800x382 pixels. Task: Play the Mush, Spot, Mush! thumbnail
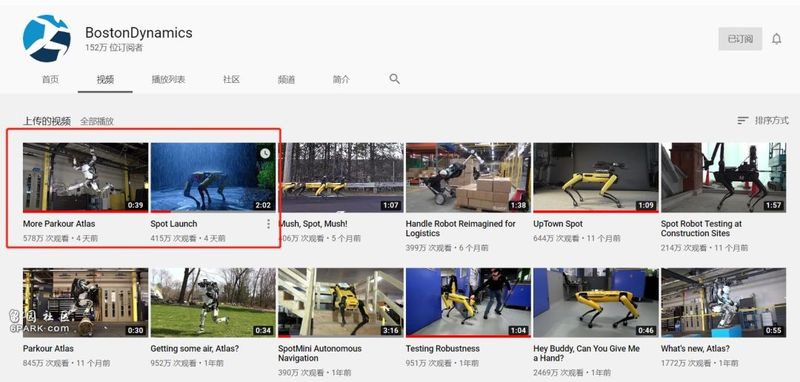coord(341,177)
